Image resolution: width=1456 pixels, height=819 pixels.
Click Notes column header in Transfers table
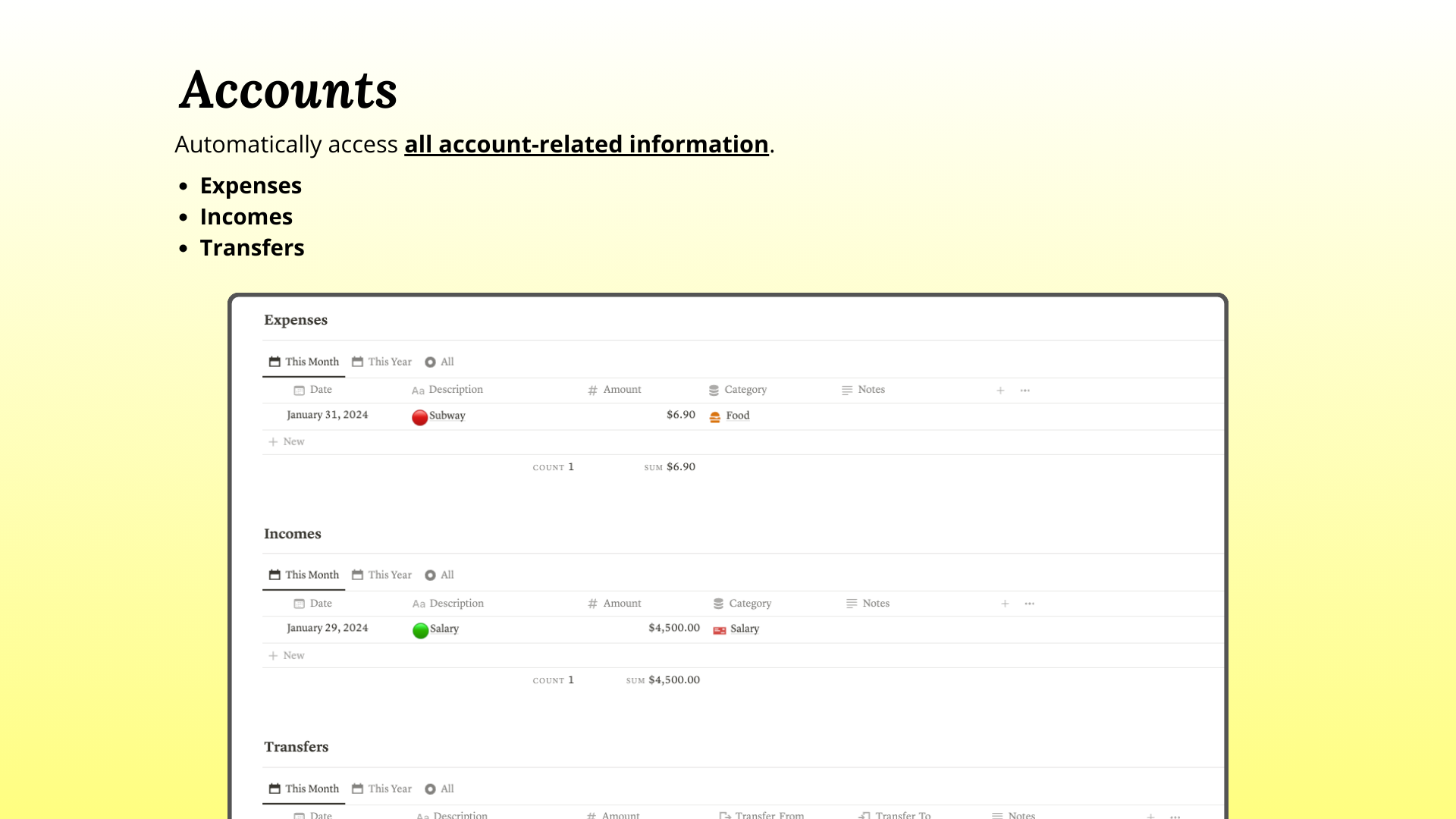click(x=1014, y=815)
